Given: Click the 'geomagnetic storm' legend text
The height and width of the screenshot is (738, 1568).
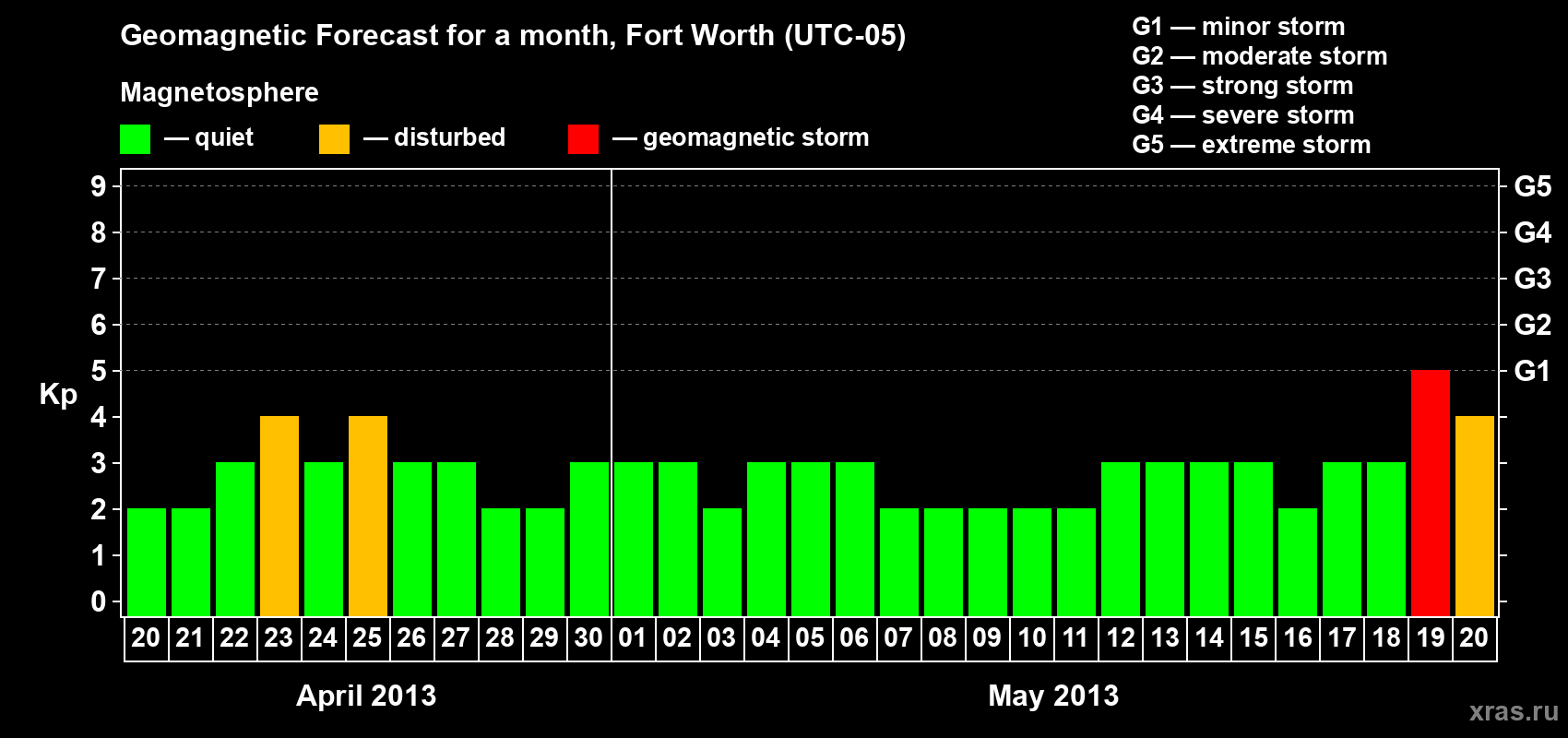Looking at the screenshot, I should click(756, 138).
